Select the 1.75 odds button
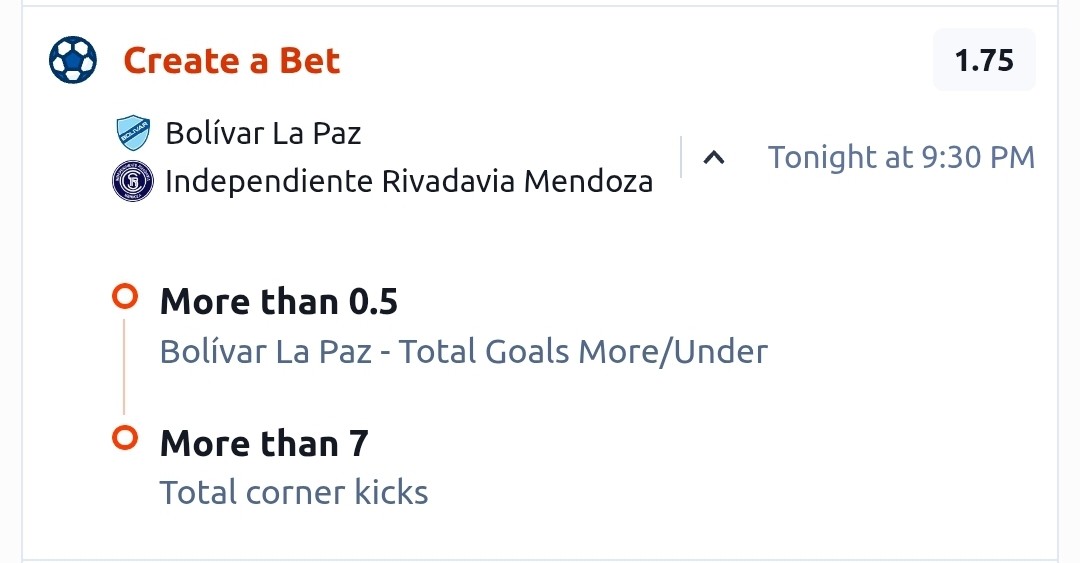1080x563 pixels. (984, 60)
